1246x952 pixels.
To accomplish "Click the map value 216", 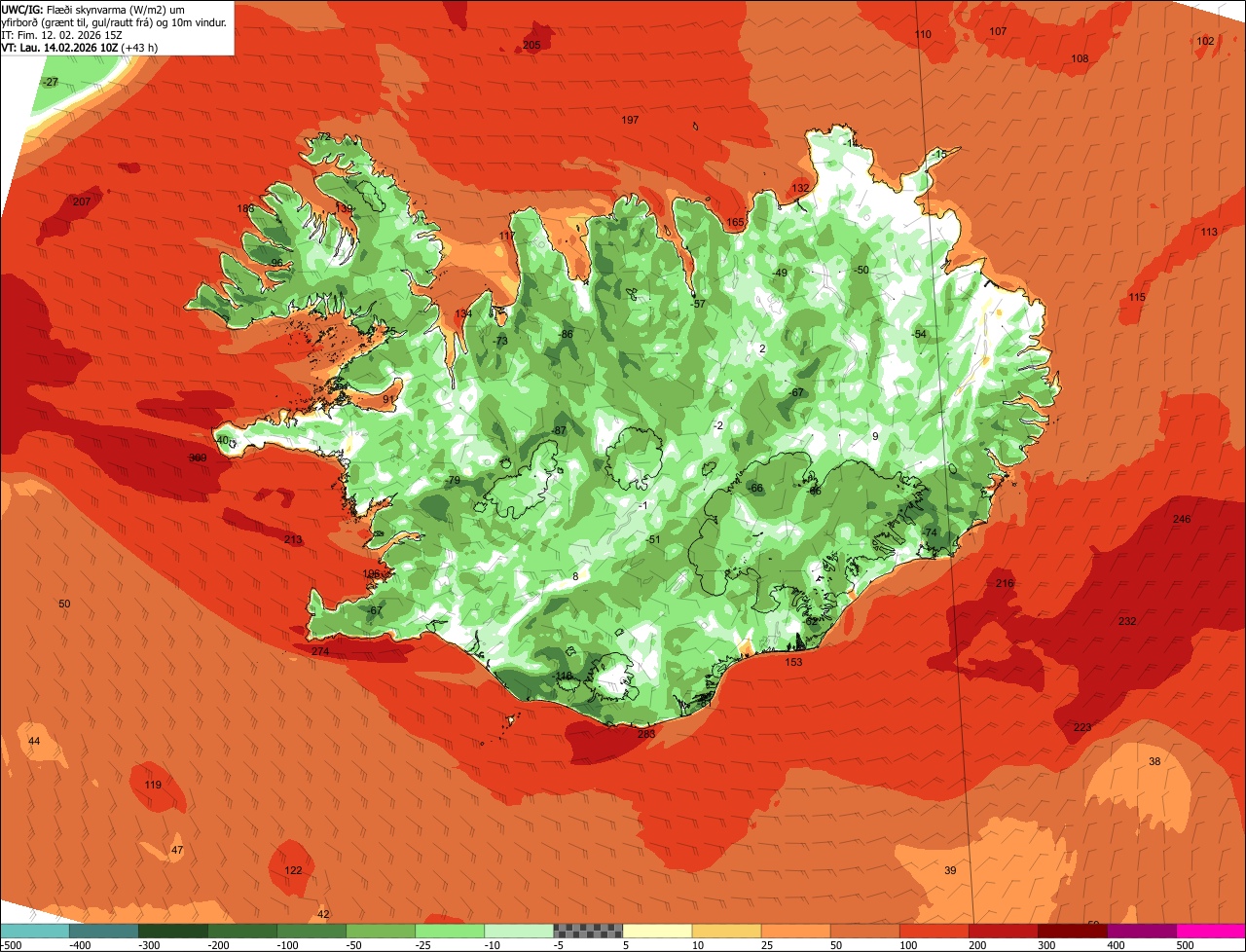I will pyautogui.click(x=1005, y=584).
